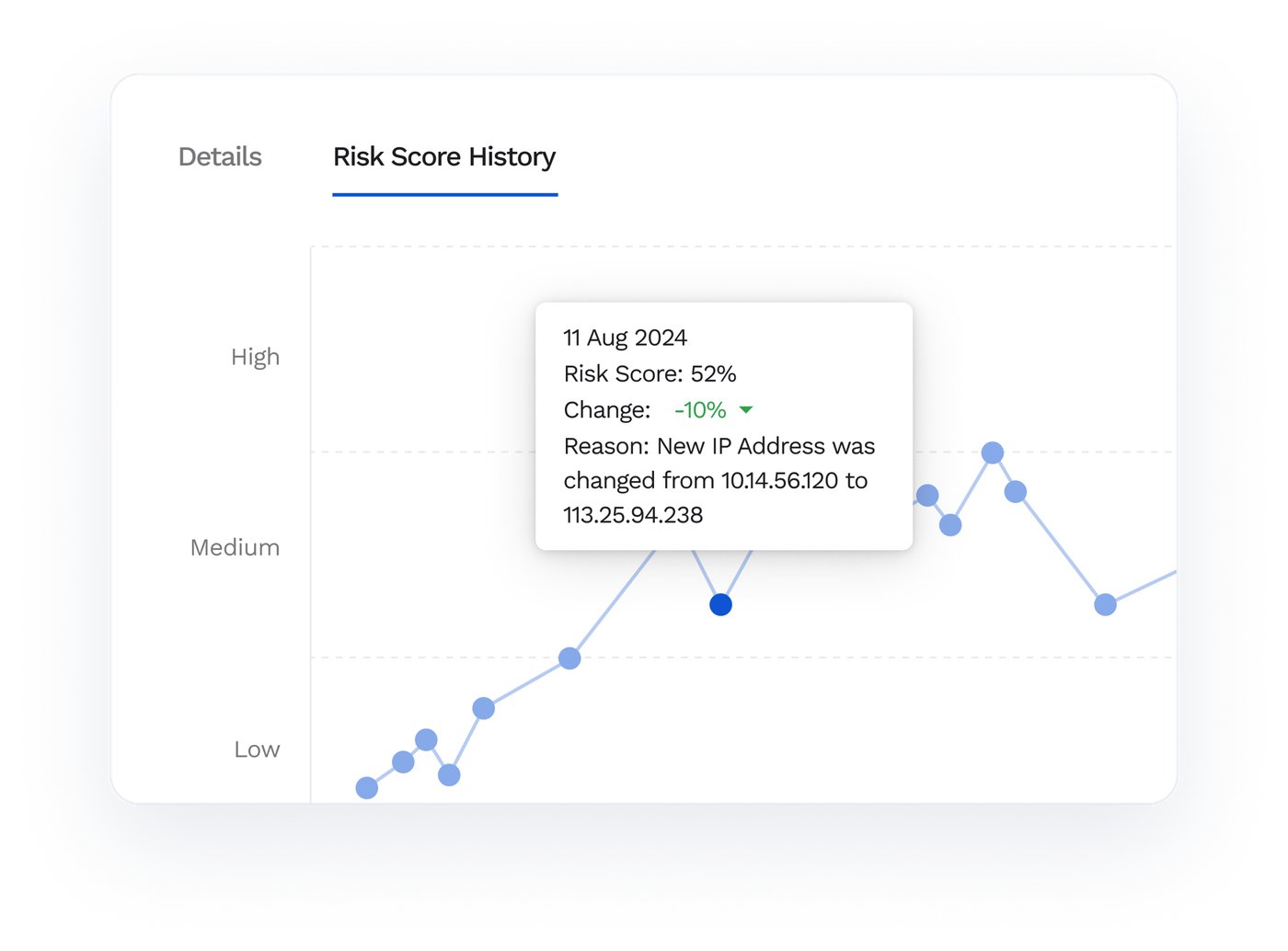Select the last data point before chart edge
Image resolution: width=1288 pixels, height=951 pixels.
tap(1105, 604)
